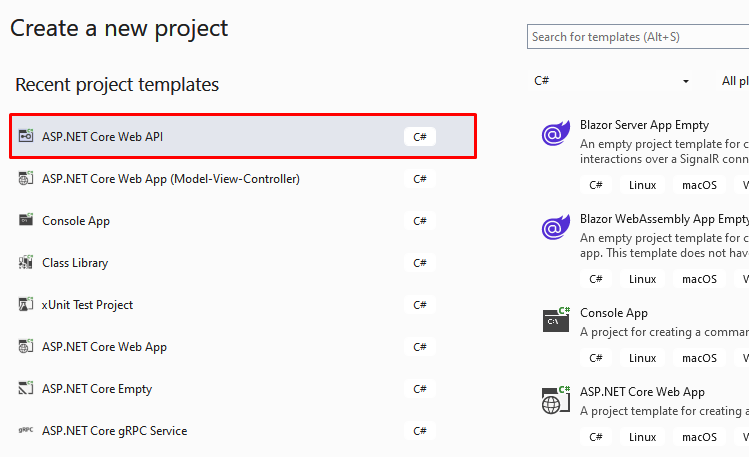Click the Linux tag under Blazor Server App Empty

[x=642, y=185]
